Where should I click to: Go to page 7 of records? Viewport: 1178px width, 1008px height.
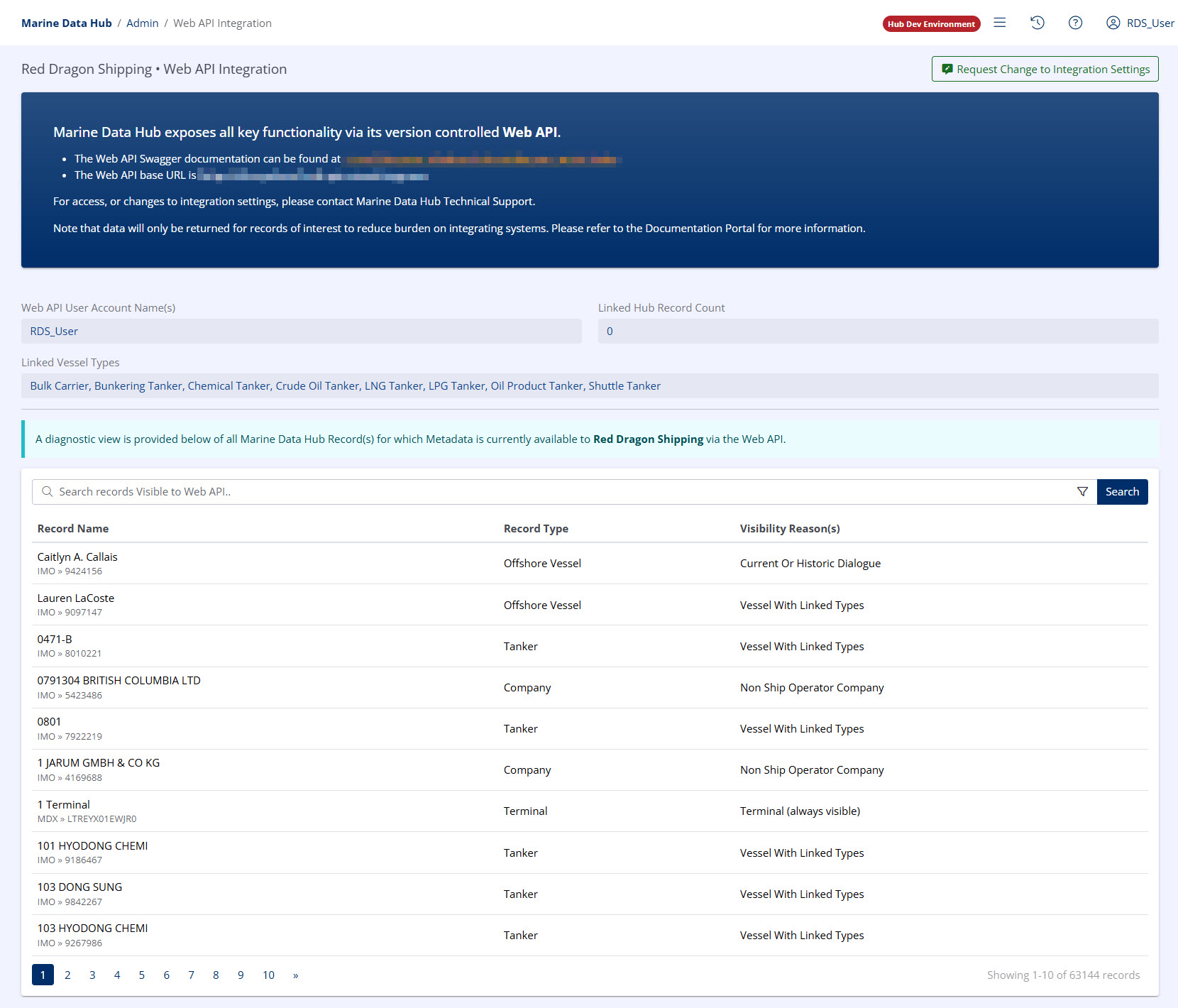coord(191,975)
